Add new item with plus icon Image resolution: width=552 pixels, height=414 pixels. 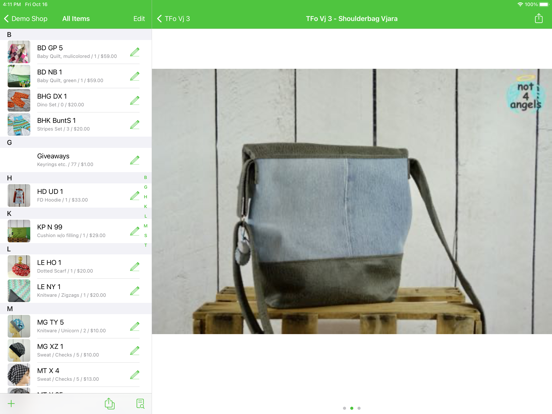coord(11,403)
